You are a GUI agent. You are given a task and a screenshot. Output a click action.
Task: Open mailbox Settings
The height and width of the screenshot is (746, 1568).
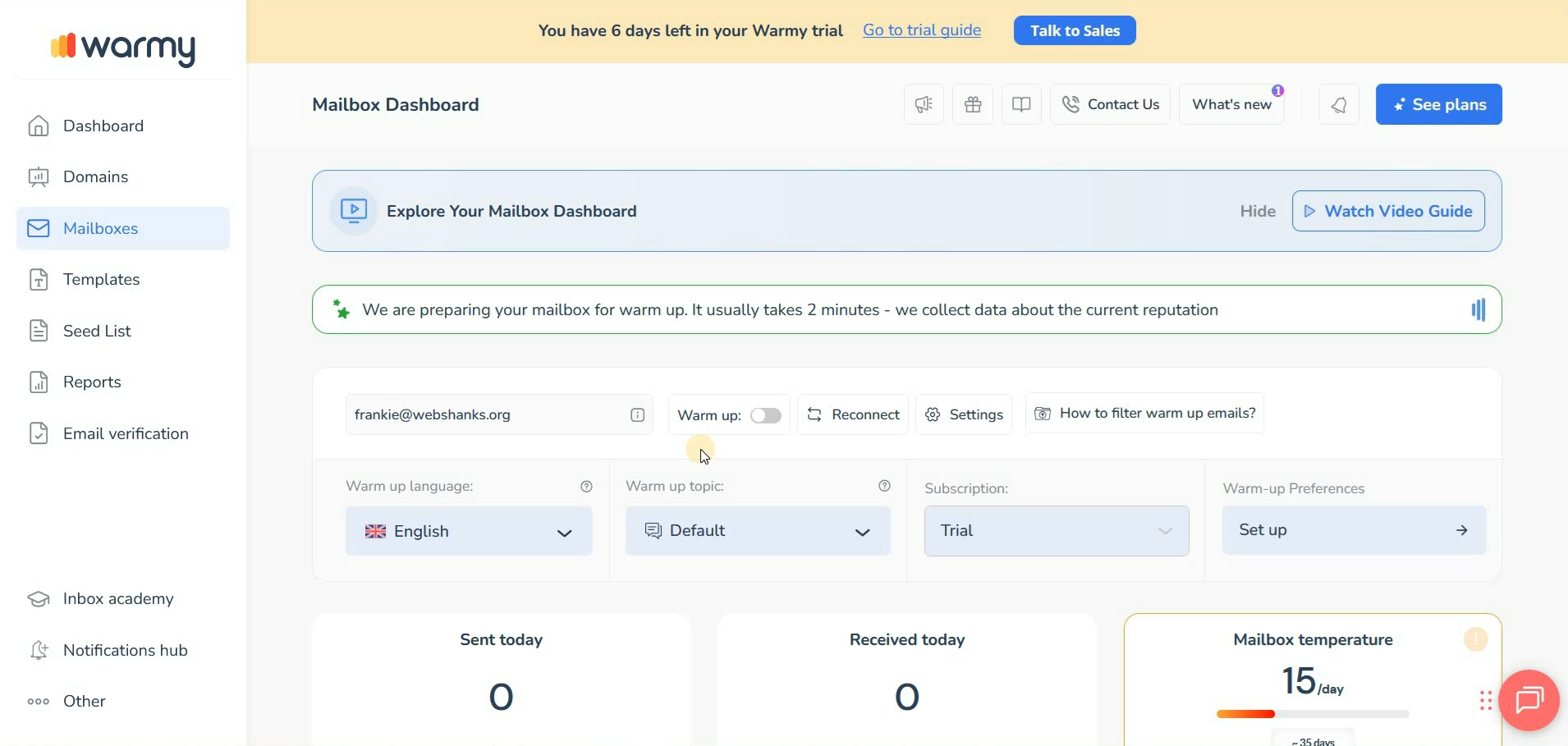(x=964, y=414)
